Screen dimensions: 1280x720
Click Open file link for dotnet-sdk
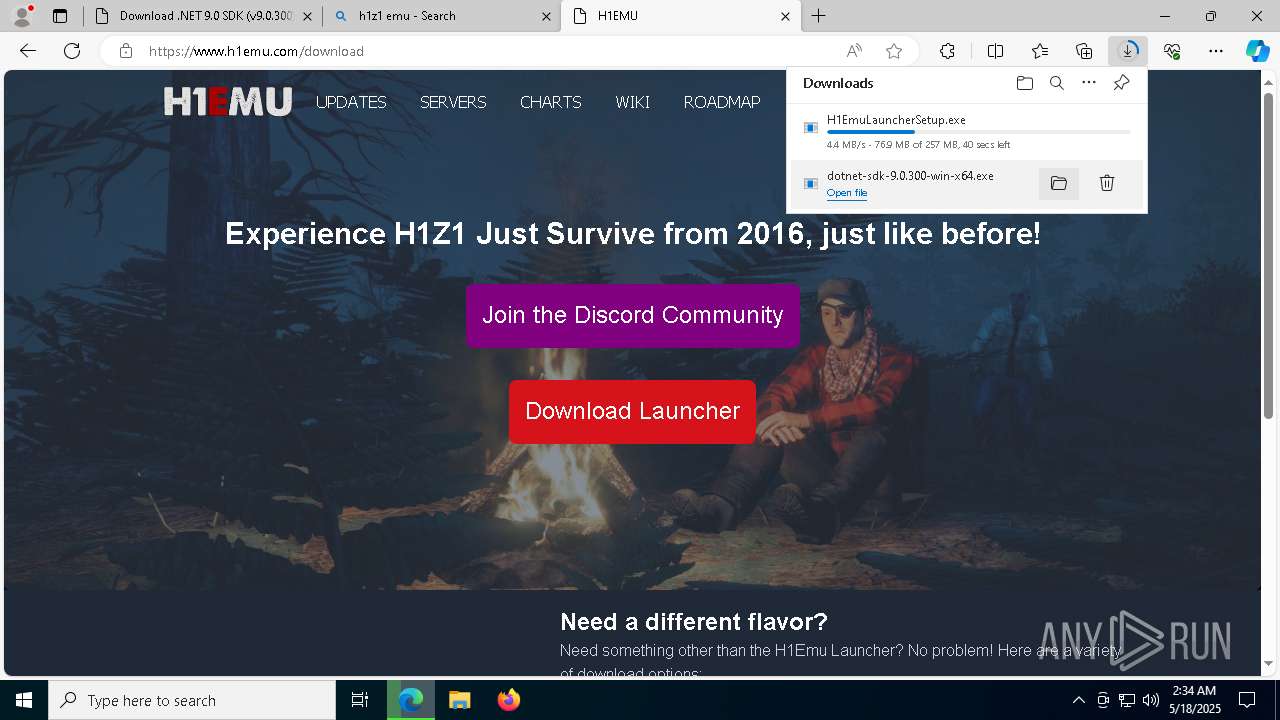847,193
